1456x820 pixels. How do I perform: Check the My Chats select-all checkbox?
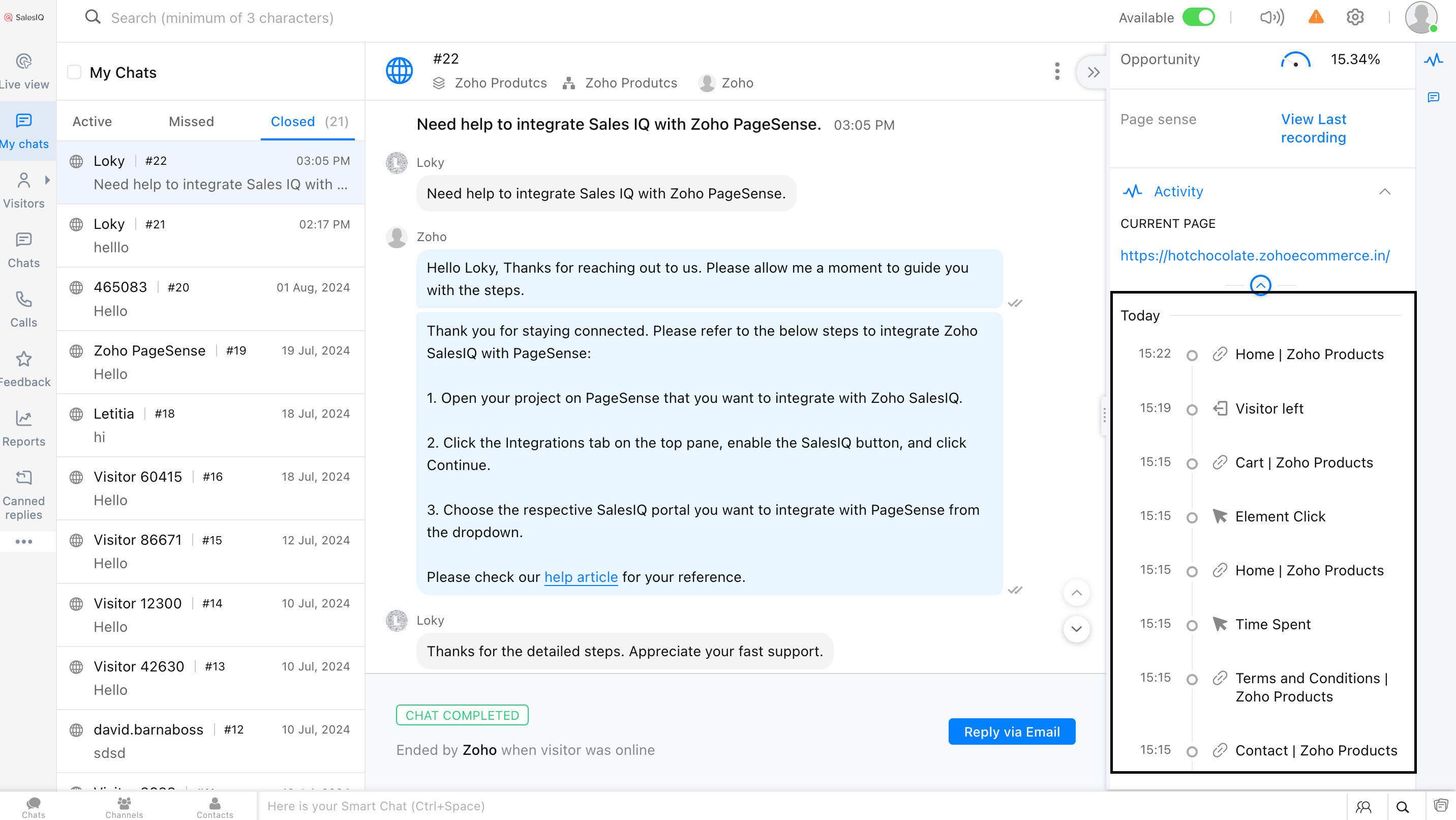point(74,72)
